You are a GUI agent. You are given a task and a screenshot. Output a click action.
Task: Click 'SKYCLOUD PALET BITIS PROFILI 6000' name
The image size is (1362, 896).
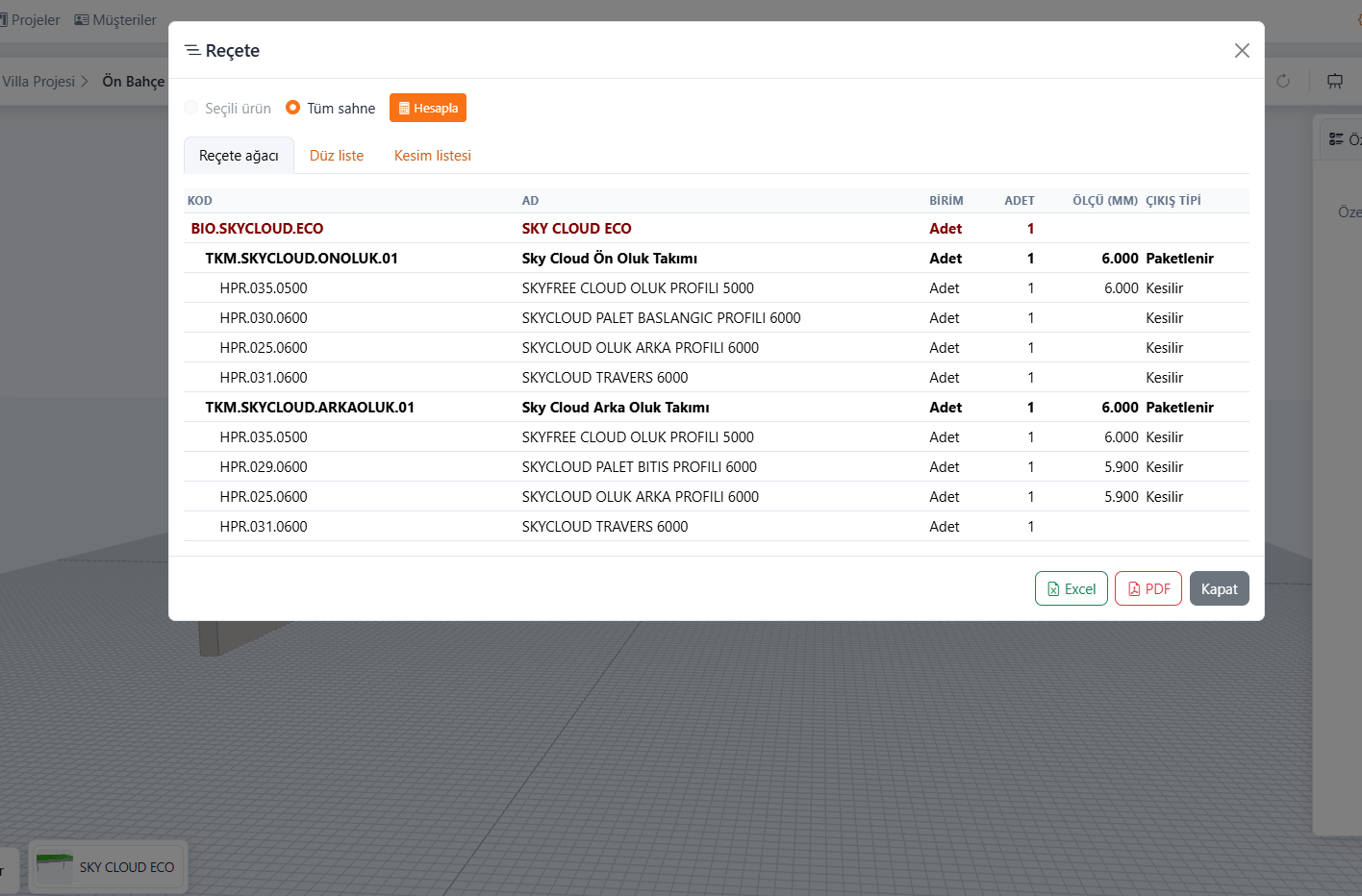pos(640,467)
